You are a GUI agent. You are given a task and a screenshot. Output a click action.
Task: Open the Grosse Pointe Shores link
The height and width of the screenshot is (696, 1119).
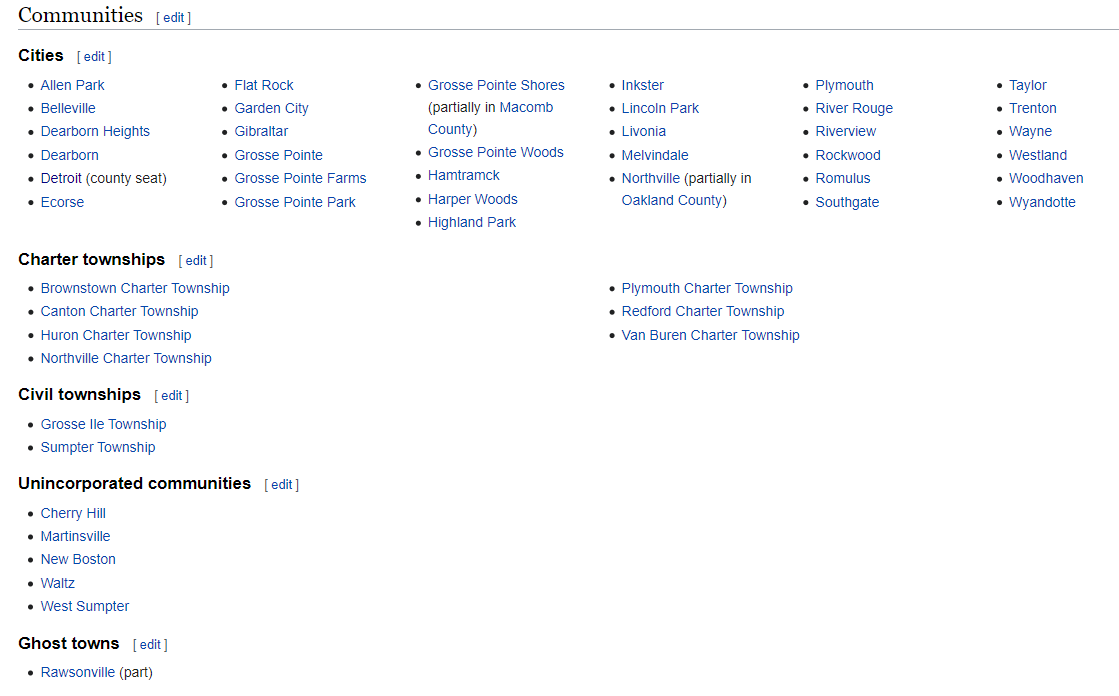(496, 85)
